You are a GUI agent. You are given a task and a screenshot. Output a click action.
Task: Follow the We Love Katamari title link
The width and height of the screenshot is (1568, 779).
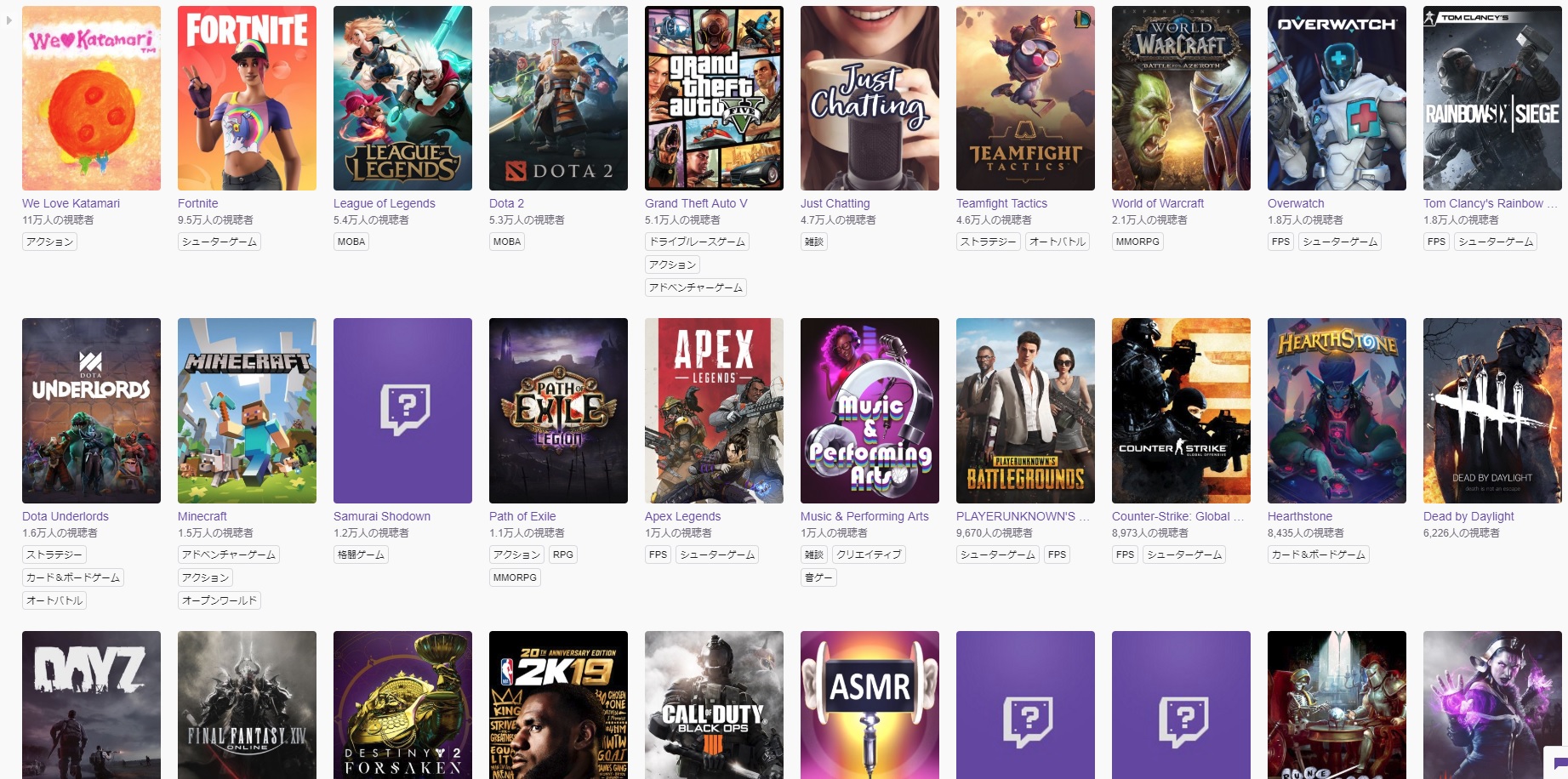pyautogui.click(x=71, y=203)
